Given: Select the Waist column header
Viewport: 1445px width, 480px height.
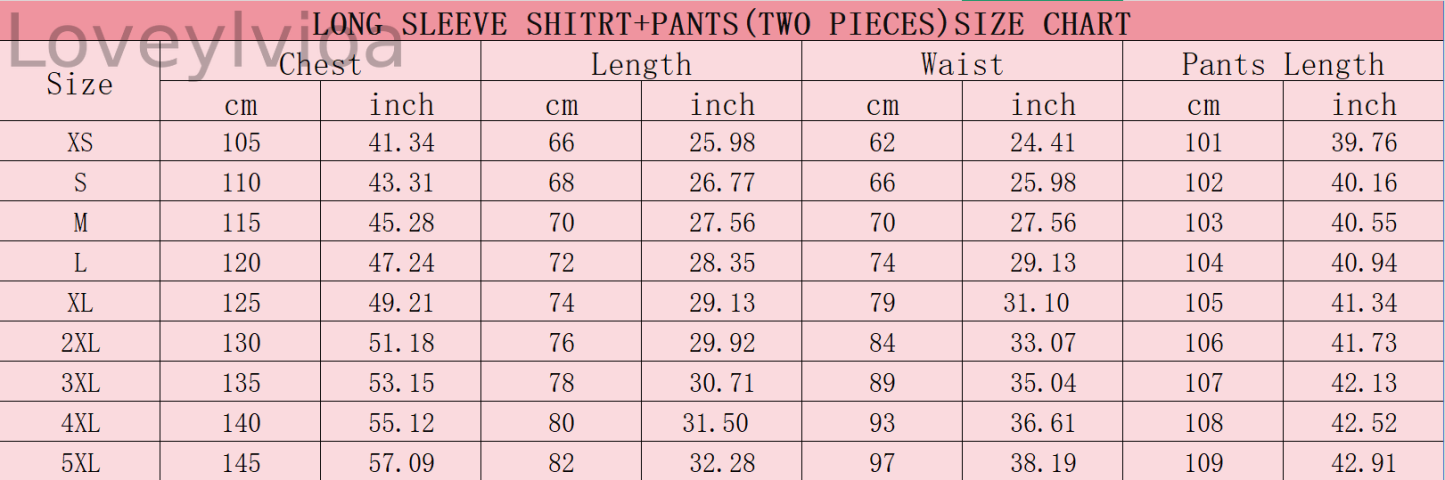Looking at the screenshot, I should coord(961,65).
